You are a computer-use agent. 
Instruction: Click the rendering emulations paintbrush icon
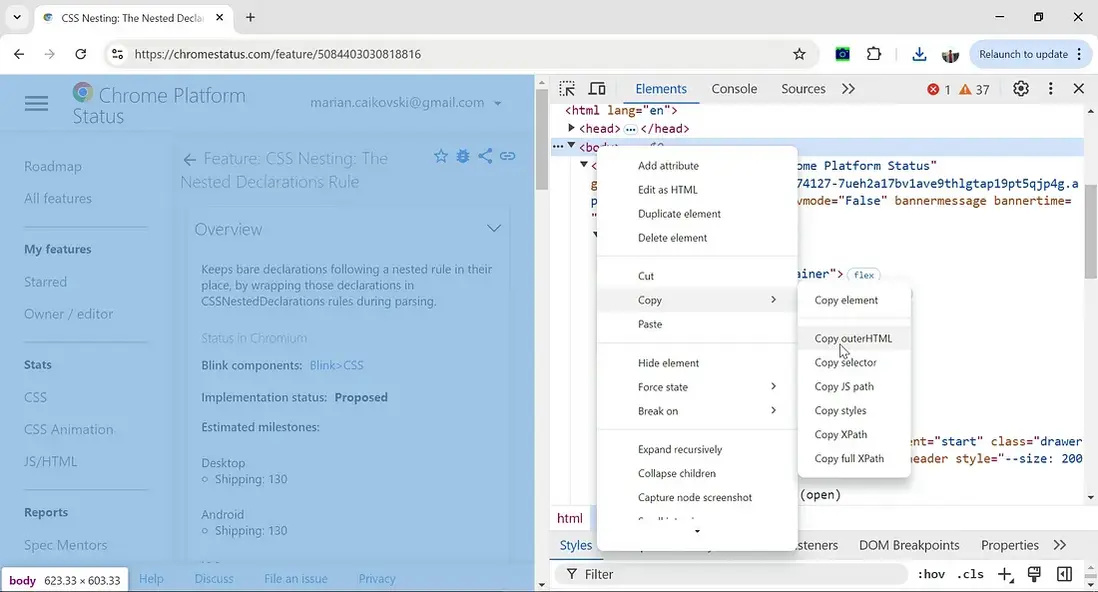[x=1034, y=574]
